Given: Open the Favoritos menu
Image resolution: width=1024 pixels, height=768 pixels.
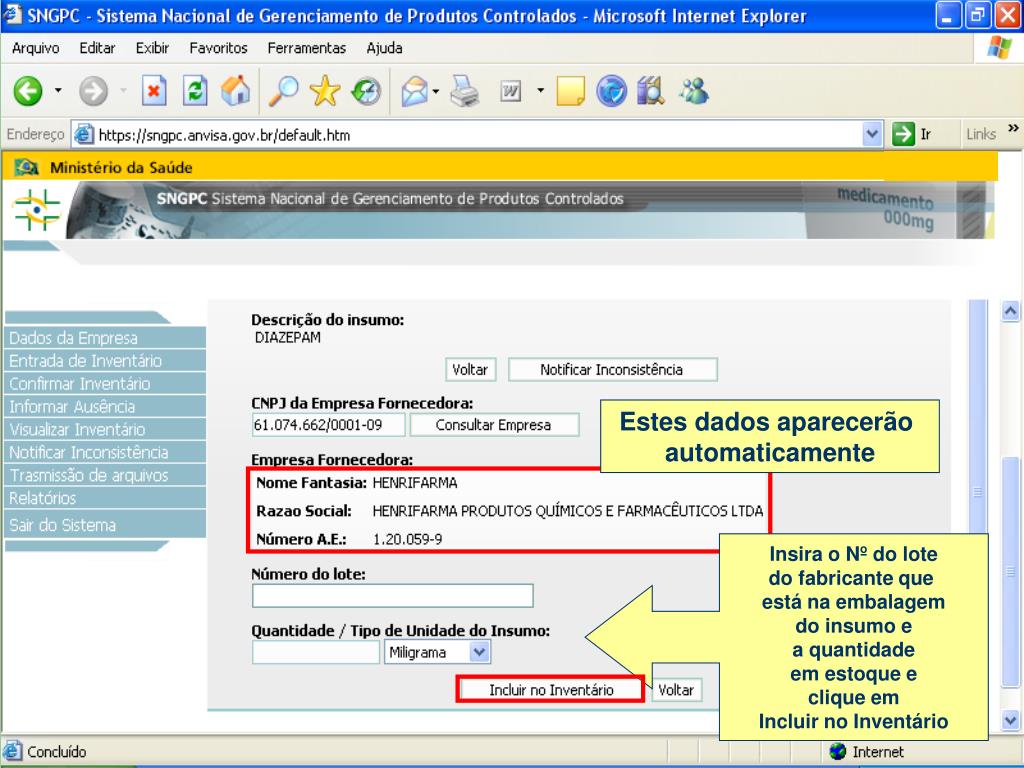Looking at the screenshot, I should (x=218, y=48).
